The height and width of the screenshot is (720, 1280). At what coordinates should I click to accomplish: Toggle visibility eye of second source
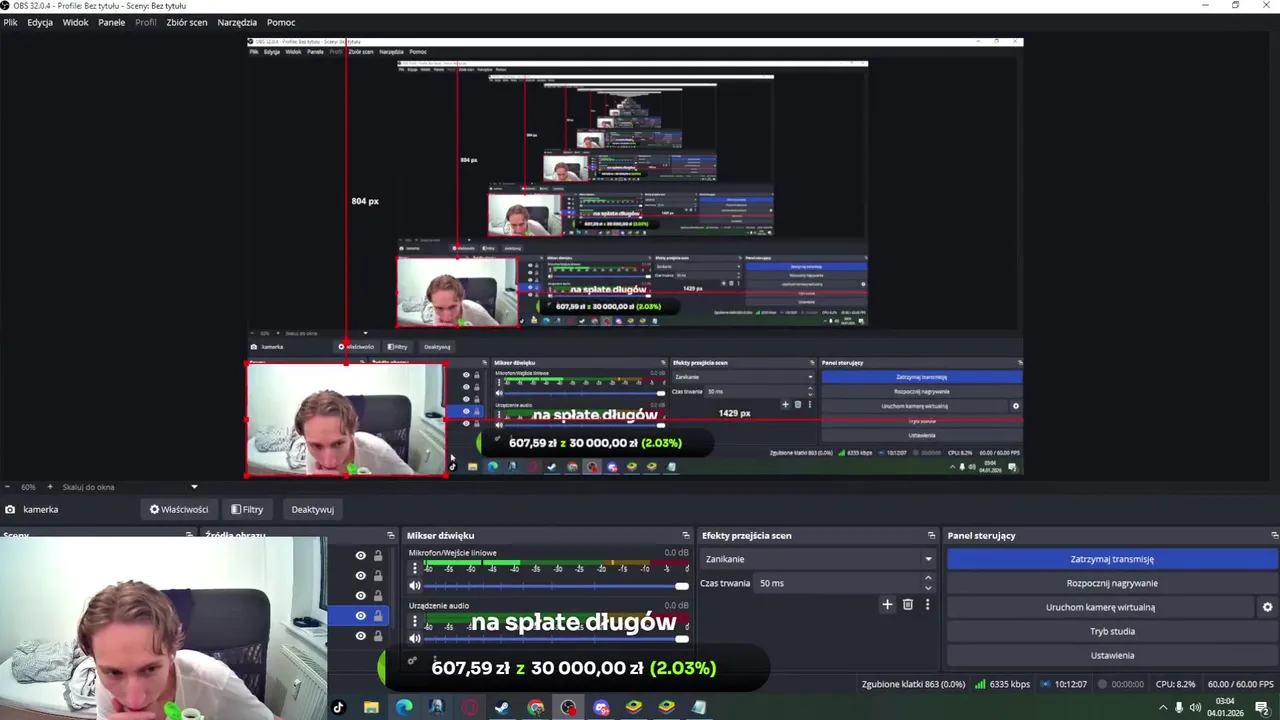[361, 576]
